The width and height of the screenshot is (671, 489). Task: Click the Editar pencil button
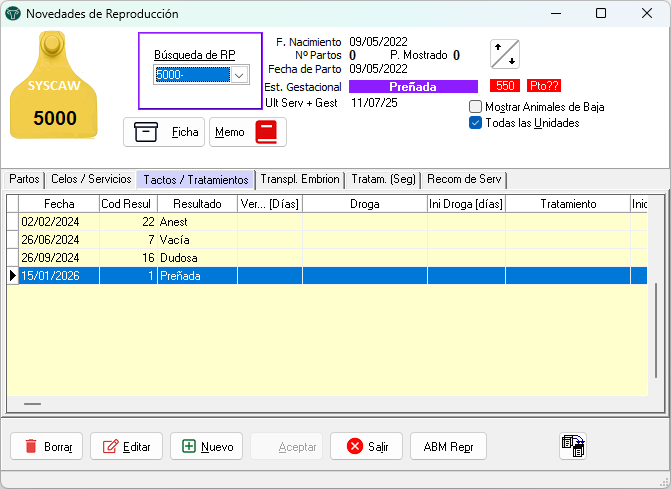tap(126, 446)
